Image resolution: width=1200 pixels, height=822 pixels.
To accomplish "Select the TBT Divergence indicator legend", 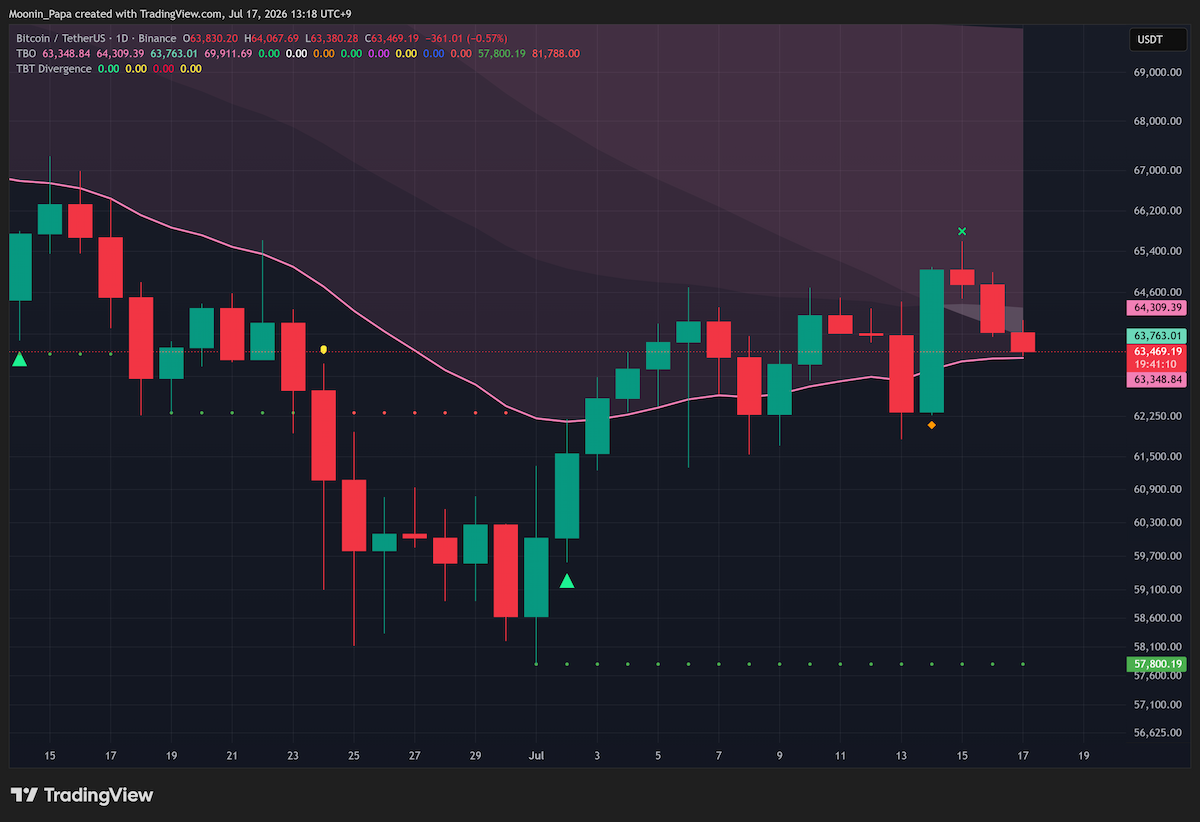I will (x=54, y=69).
